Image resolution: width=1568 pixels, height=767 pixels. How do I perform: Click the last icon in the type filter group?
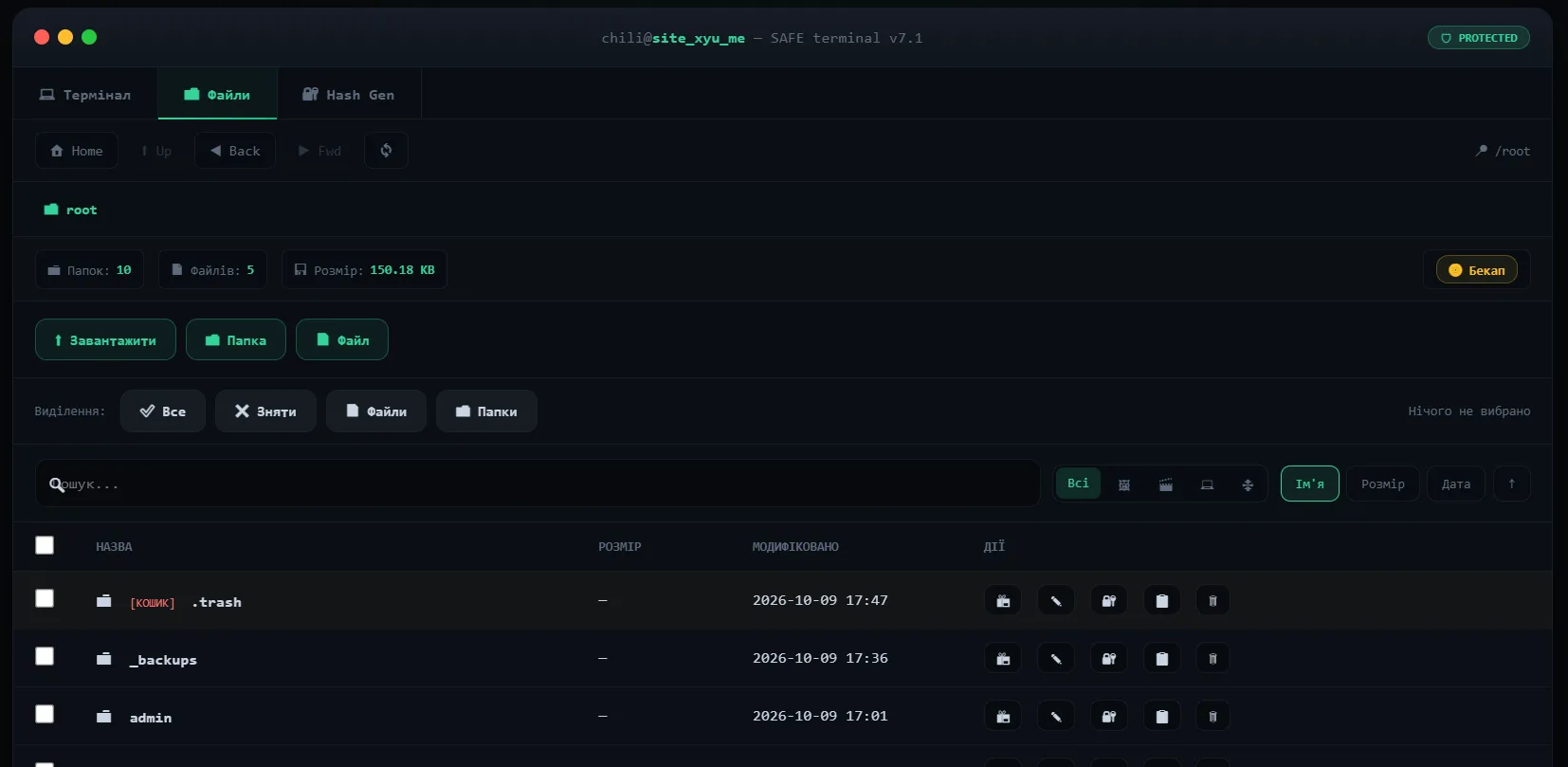click(x=1248, y=484)
